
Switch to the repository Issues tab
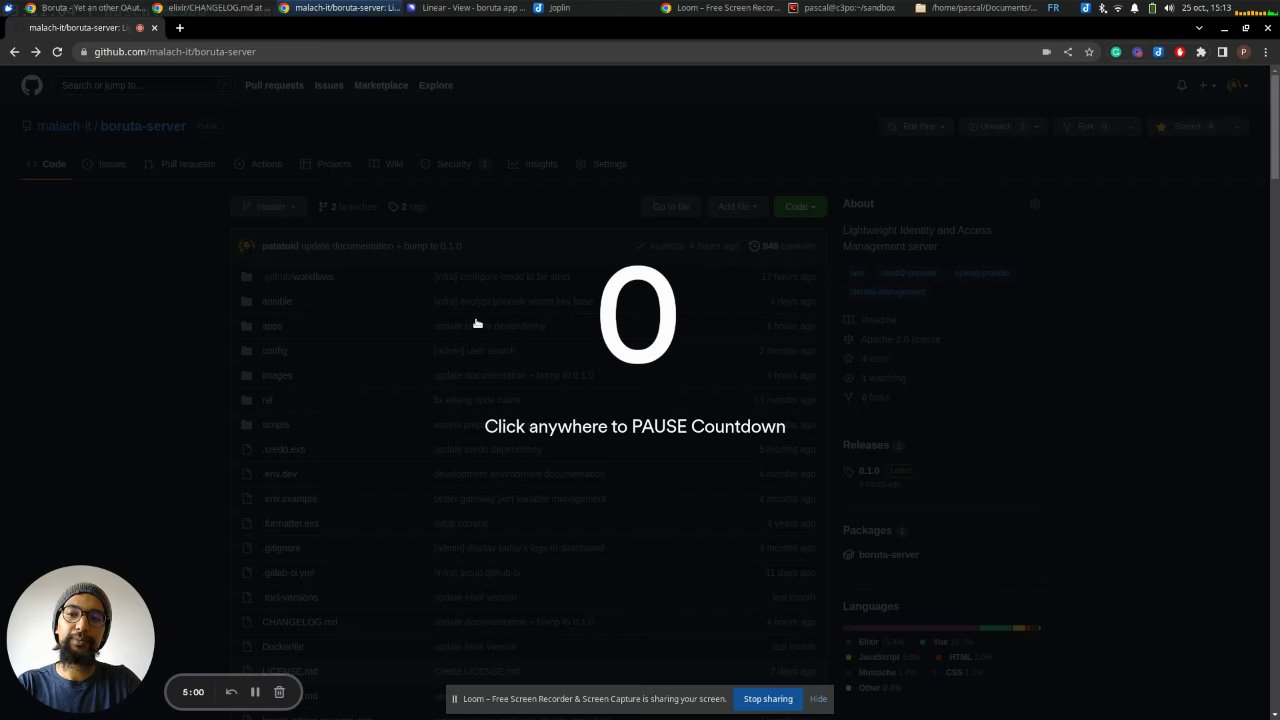(104, 164)
